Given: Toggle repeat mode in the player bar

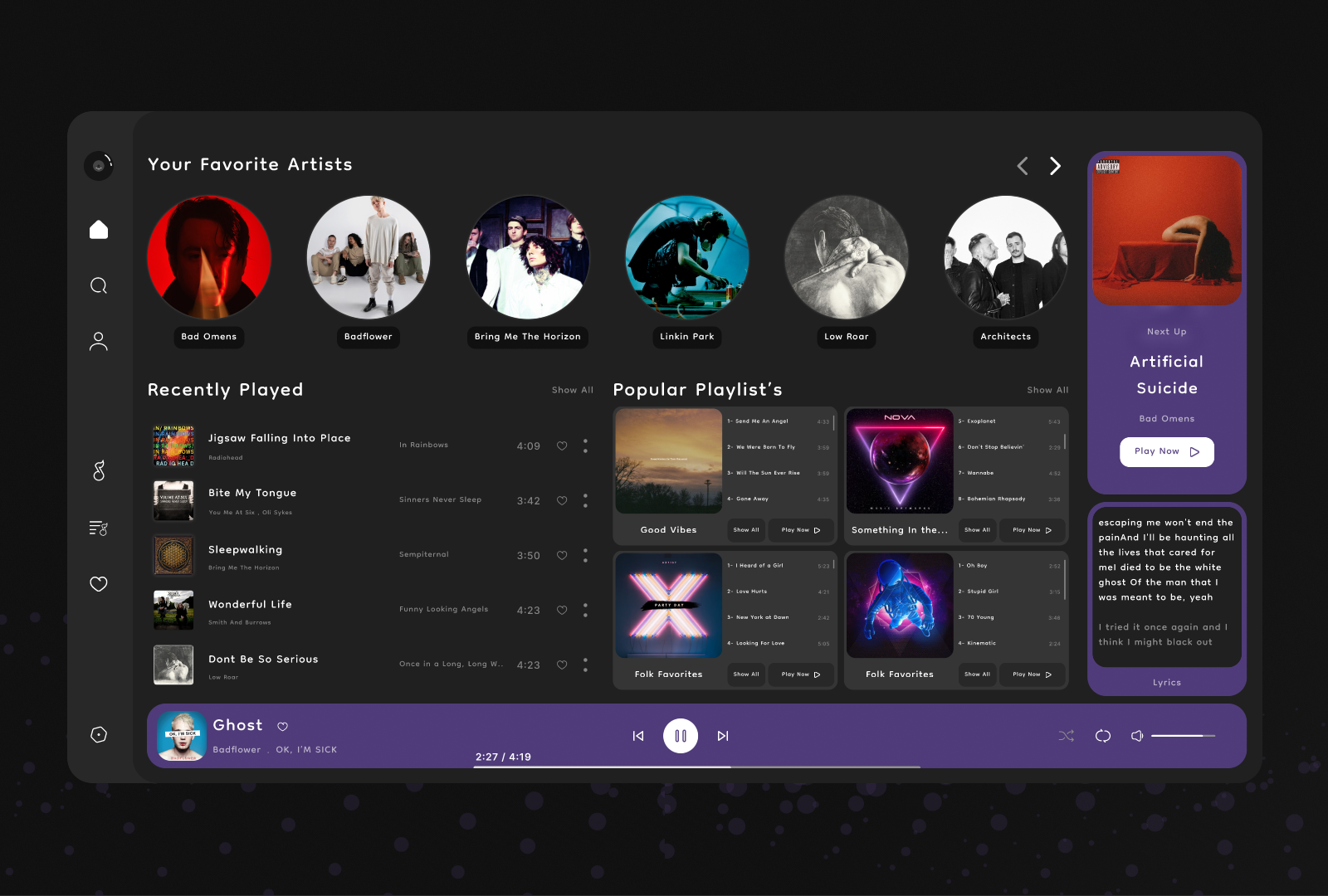Looking at the screenshot, I should tap(1103, 735).
